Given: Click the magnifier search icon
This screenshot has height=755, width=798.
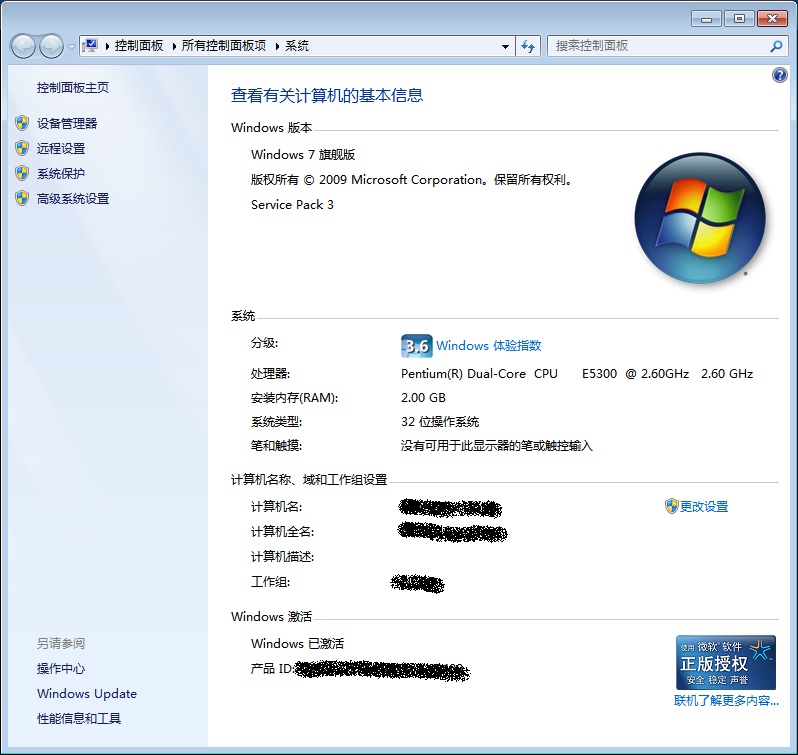Looking at the screenshot, I should (x=776, y=46).
